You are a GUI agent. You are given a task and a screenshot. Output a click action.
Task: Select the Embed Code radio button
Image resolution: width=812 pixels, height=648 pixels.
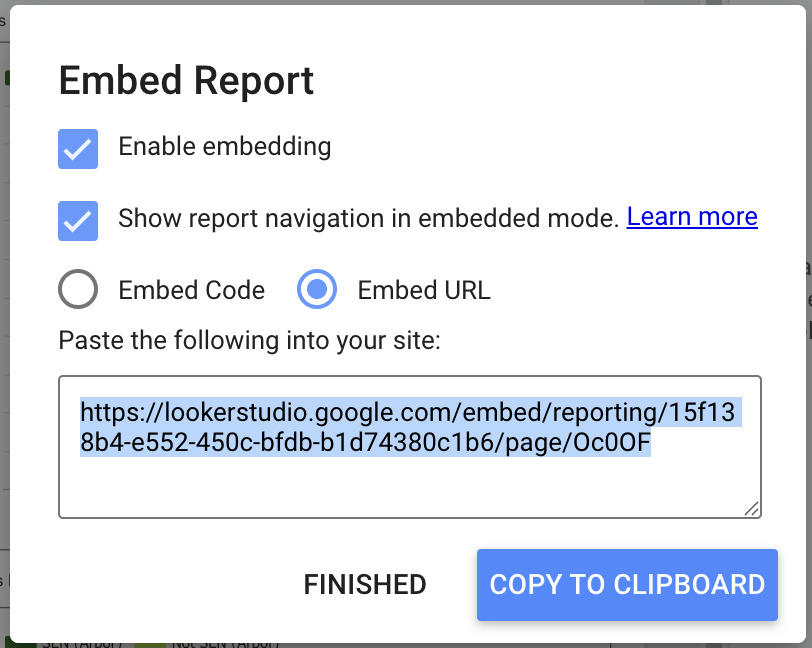point(78,290)
